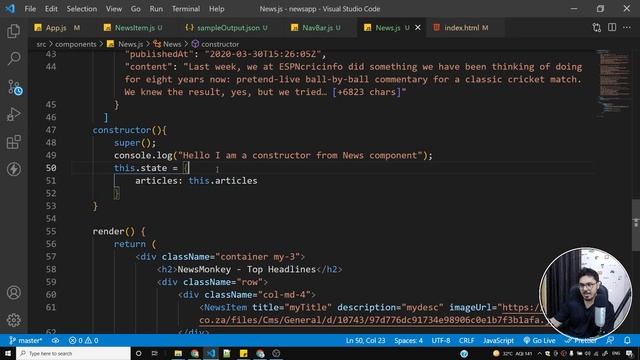Open the Help menu
This screenshot has height=360, width=640.
217,9
